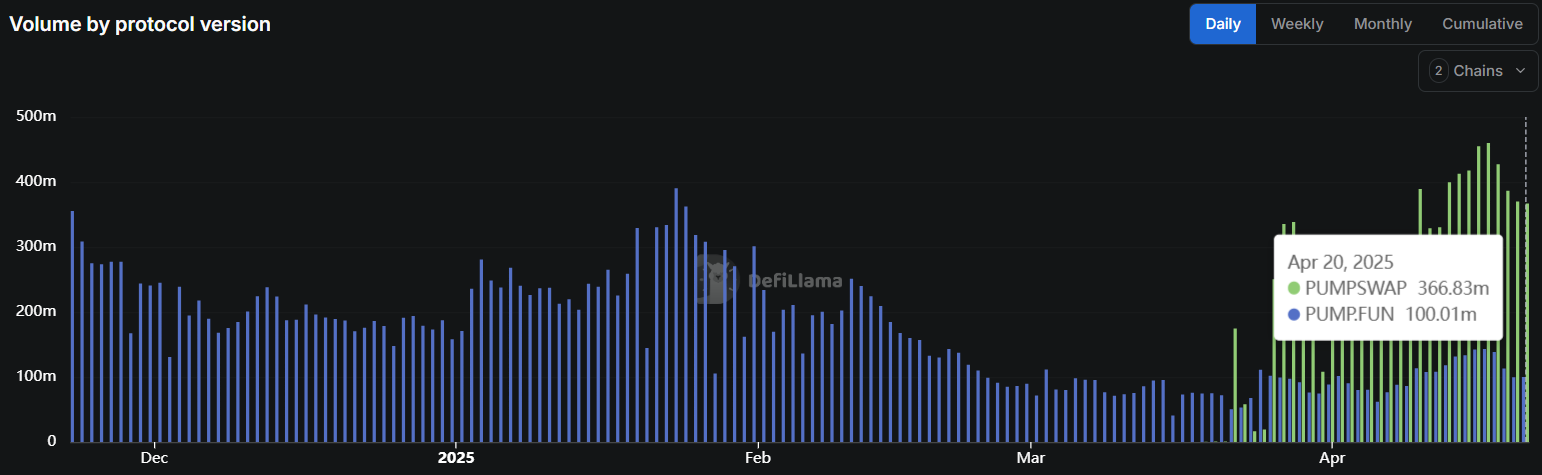Switch to the Weekly tab
Viewport: 1542px width, 475px height.
[1297, 24]
